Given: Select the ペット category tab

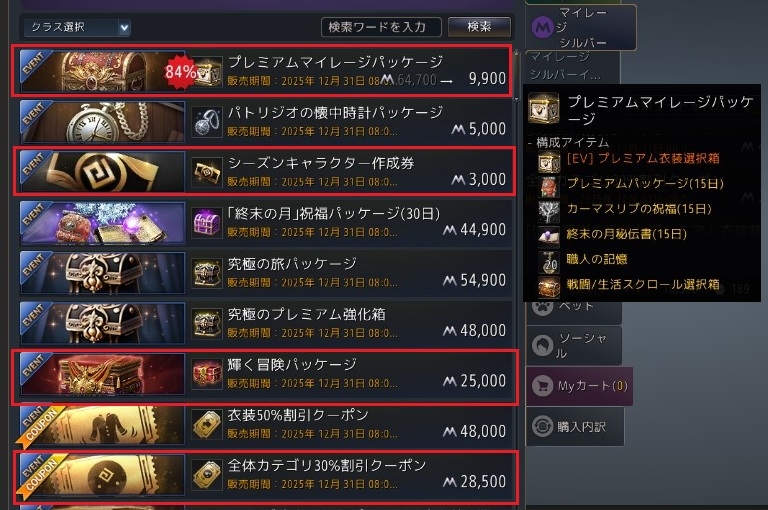Looking at the screenshot, I should click(x=574, y=308).
